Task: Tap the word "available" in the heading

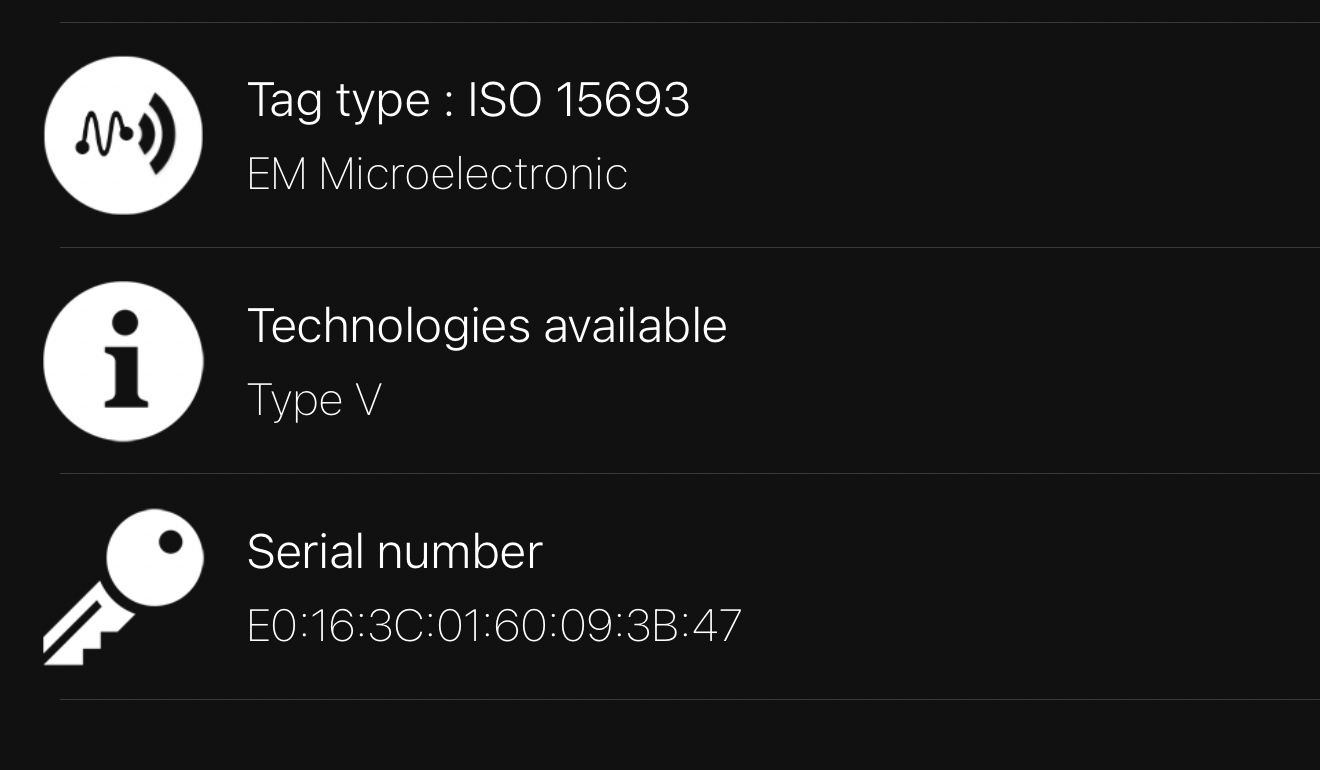Action: 635,326
